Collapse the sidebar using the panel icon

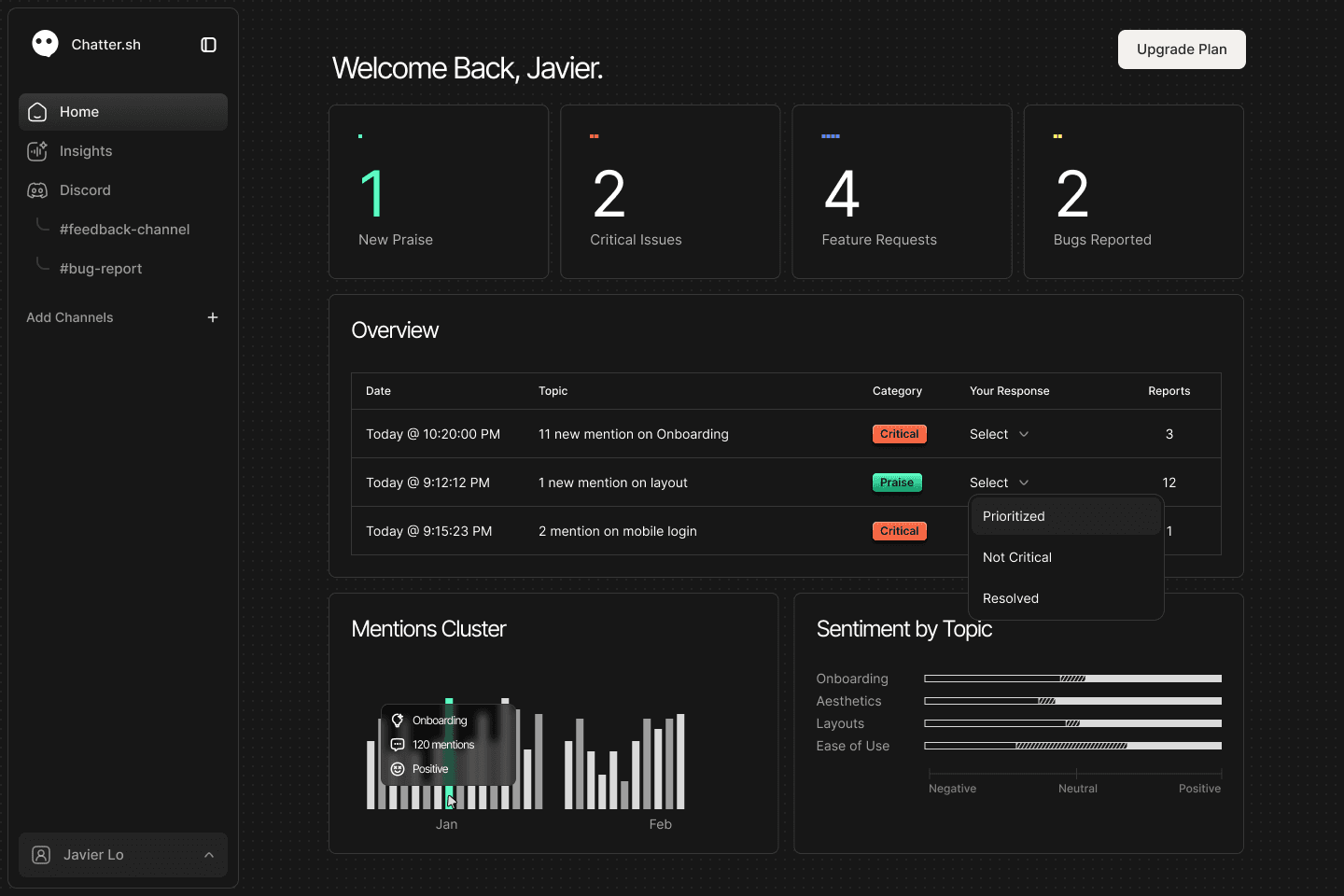tap(208, 44)
